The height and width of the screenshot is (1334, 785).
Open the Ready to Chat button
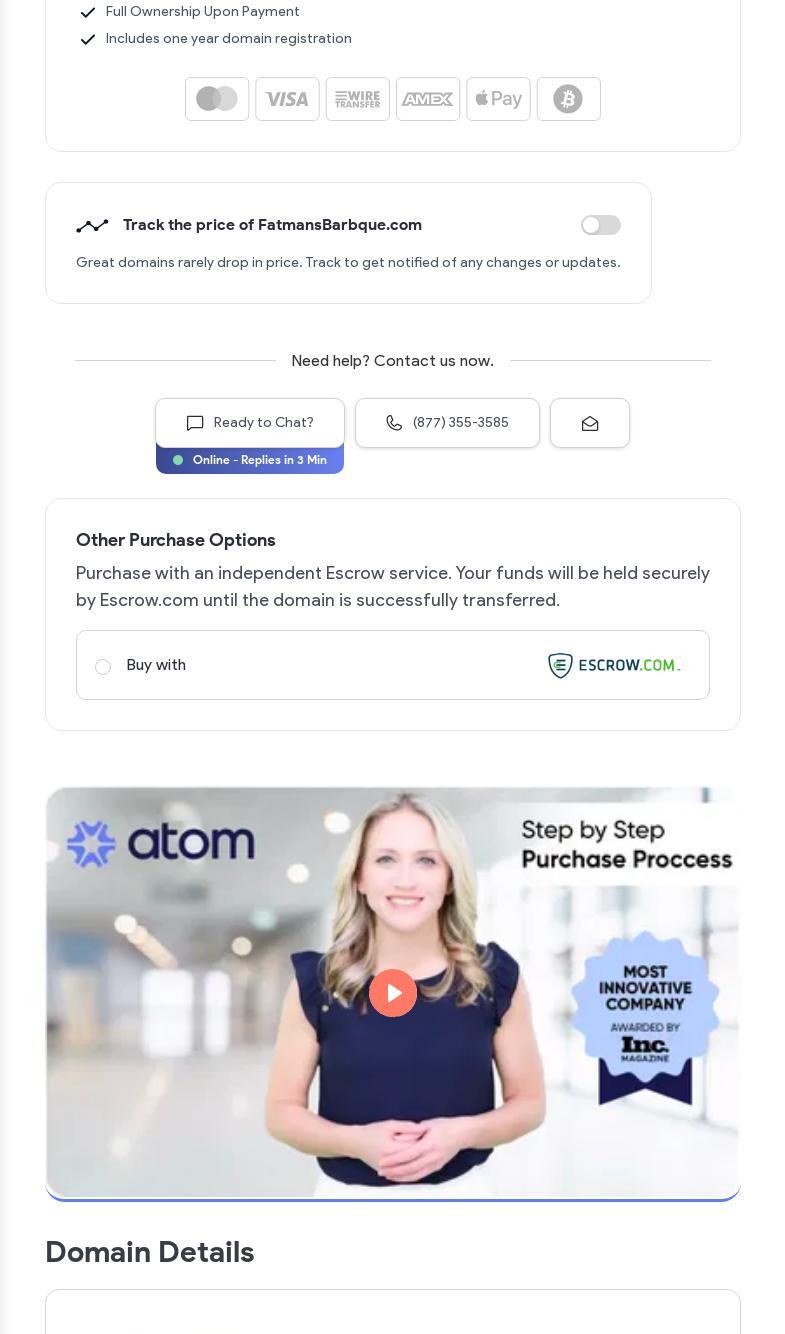click(x=250, y=423)
